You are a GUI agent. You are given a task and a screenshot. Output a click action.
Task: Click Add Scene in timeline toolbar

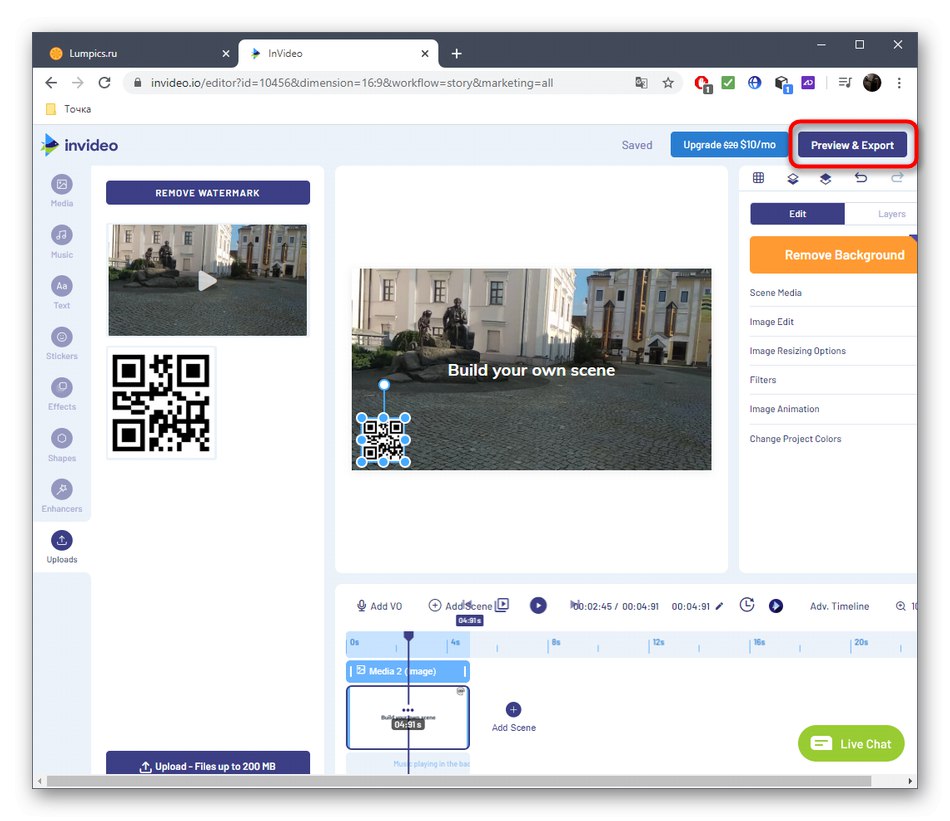(x=460, y=606)
